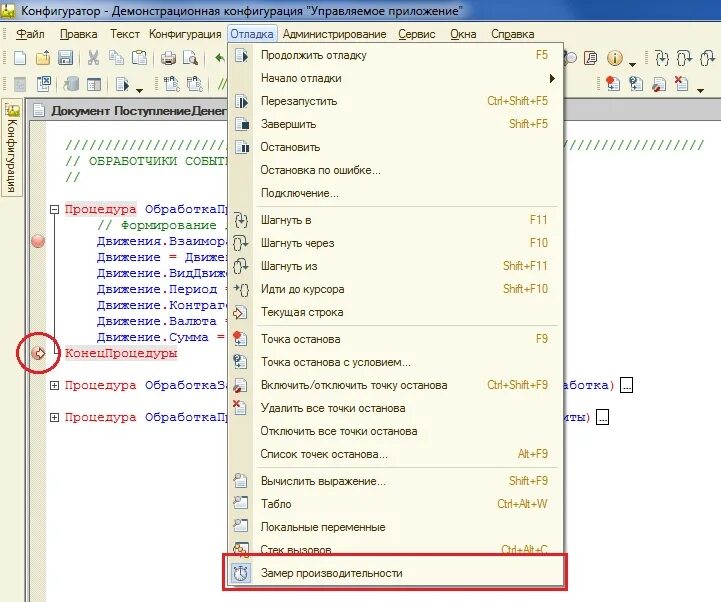721x602 pixels.
Task: Select Список точек останова... entry
Action: pyautogui.click(x=395, y=454)
